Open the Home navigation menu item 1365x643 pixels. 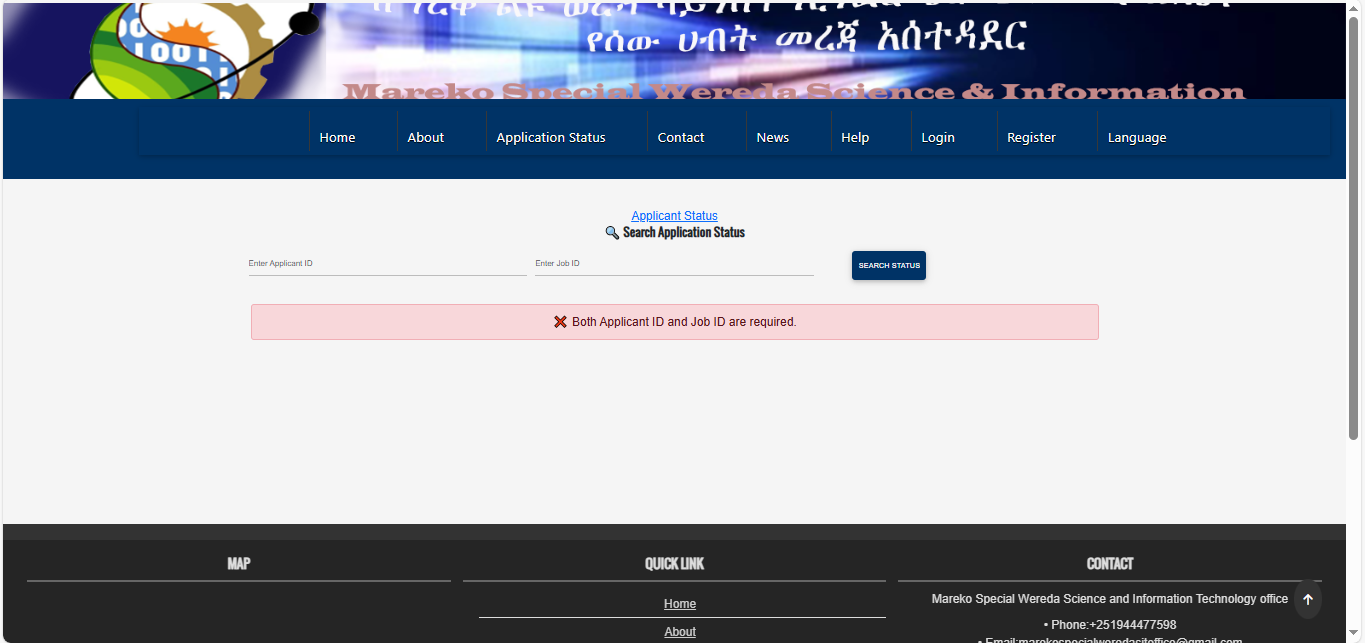pos(337,137)
